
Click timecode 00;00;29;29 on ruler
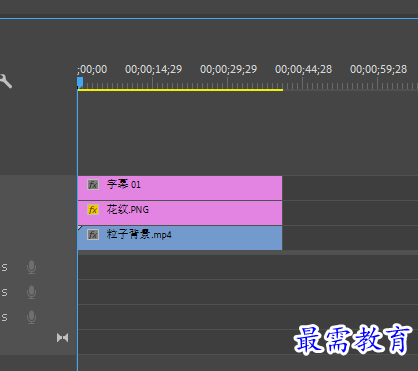[x=228, y=69]
